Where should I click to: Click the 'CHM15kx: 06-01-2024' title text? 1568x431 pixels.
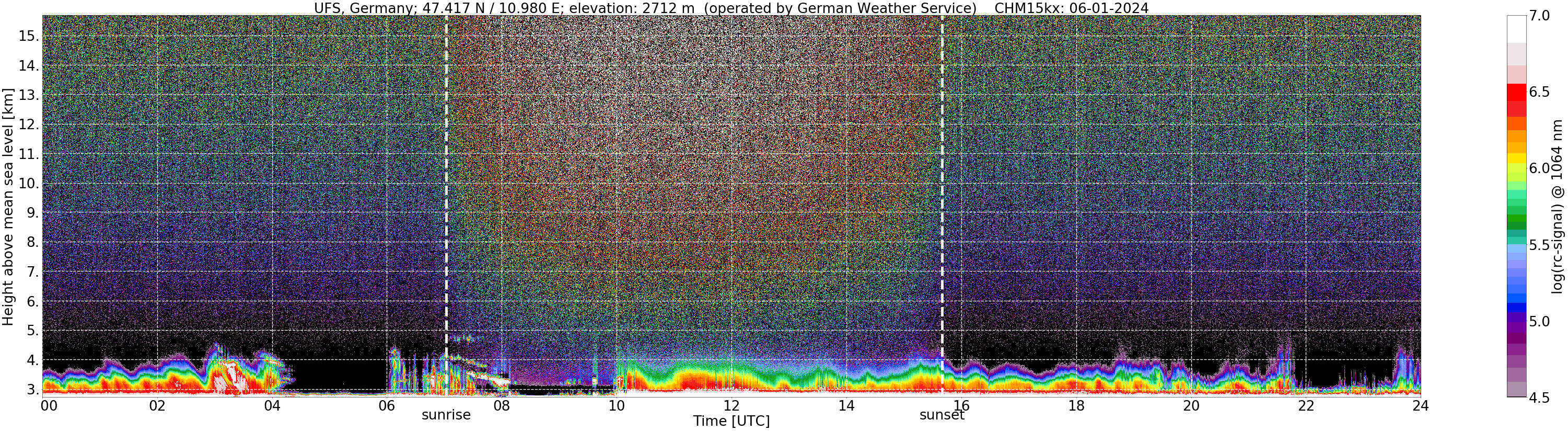1071,8
